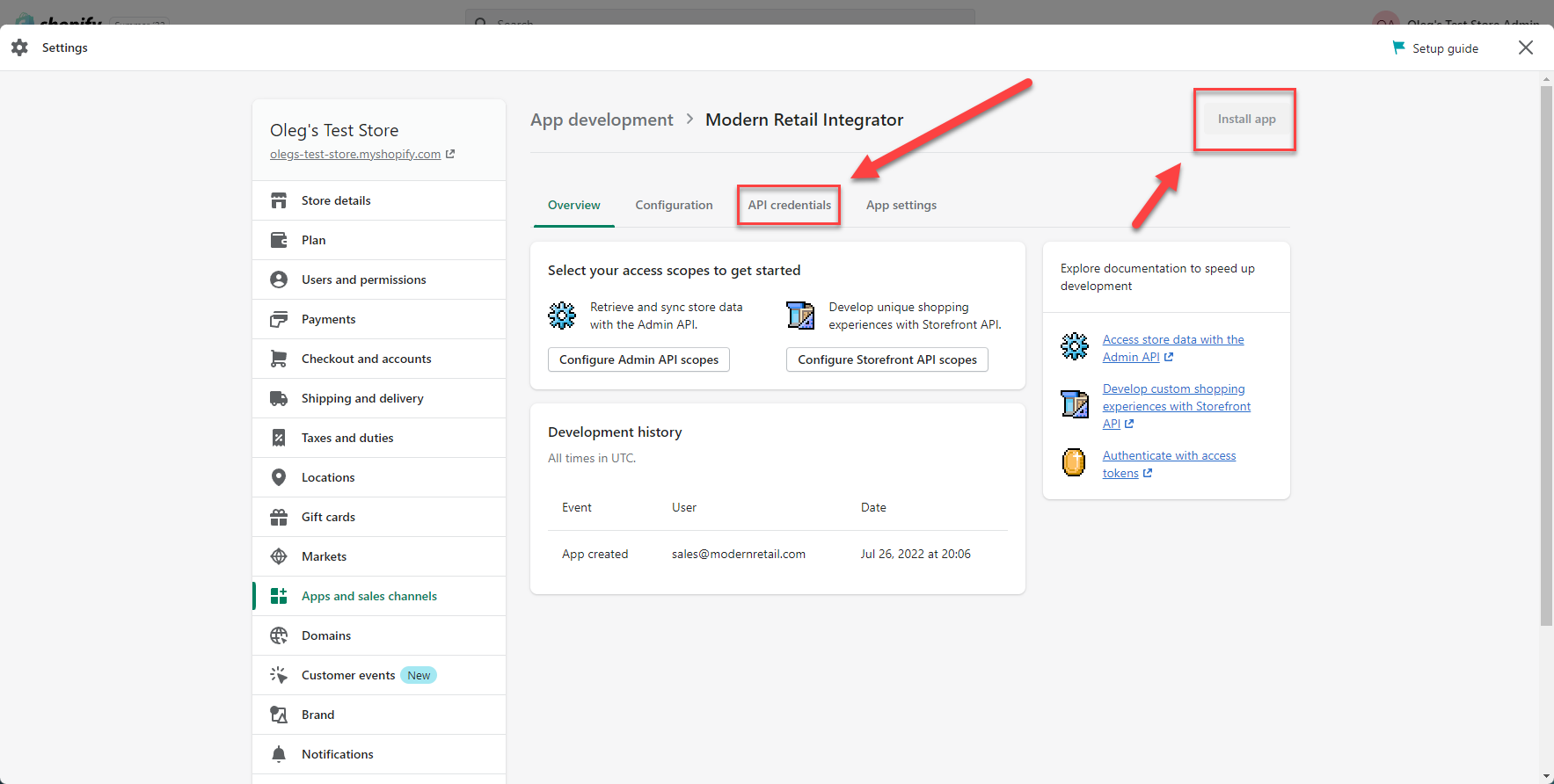
Task: Switch to the App settings tab
Action: tap(901, 205)
